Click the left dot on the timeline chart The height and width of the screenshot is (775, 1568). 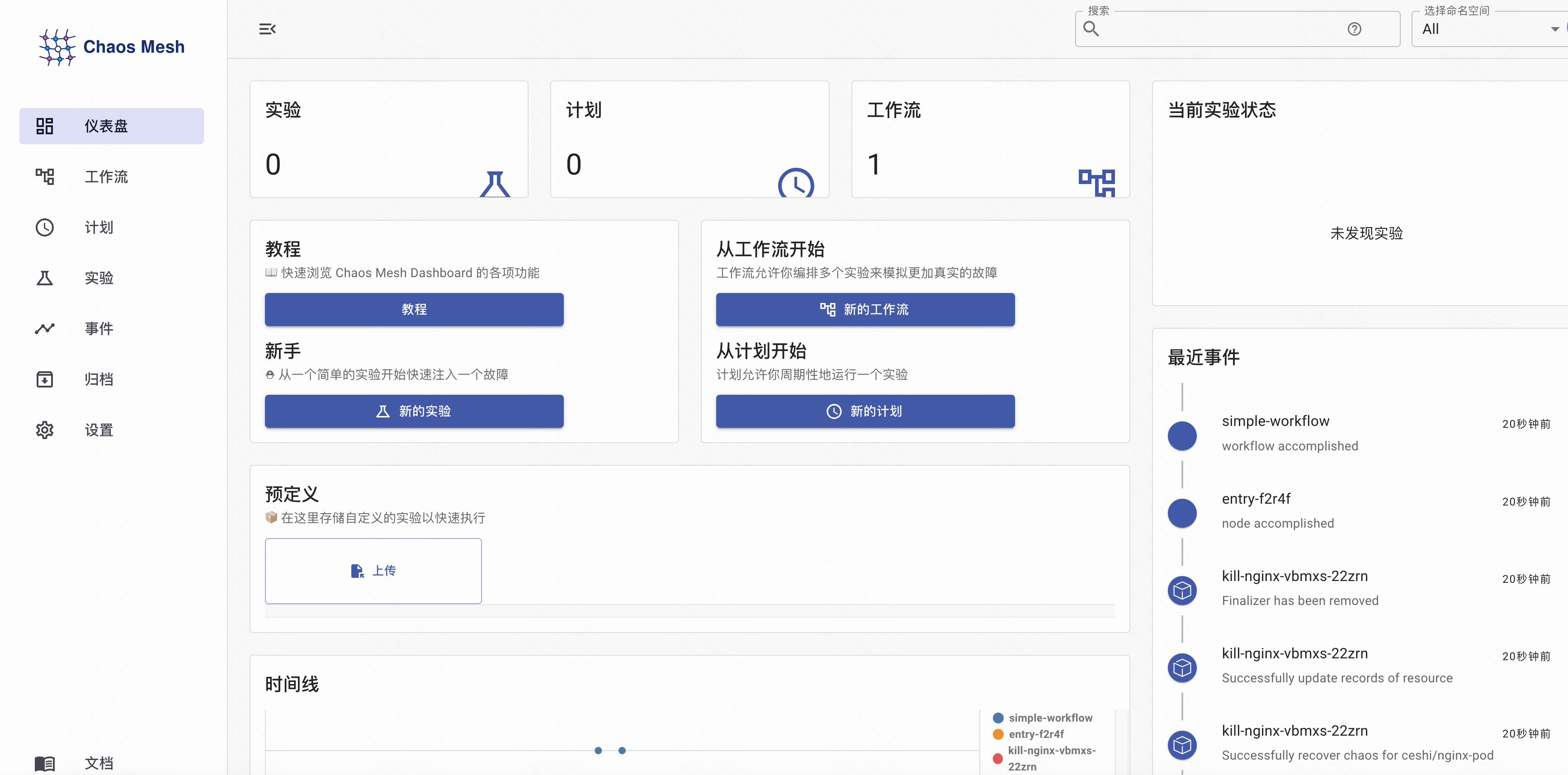(x=598, y=751)
